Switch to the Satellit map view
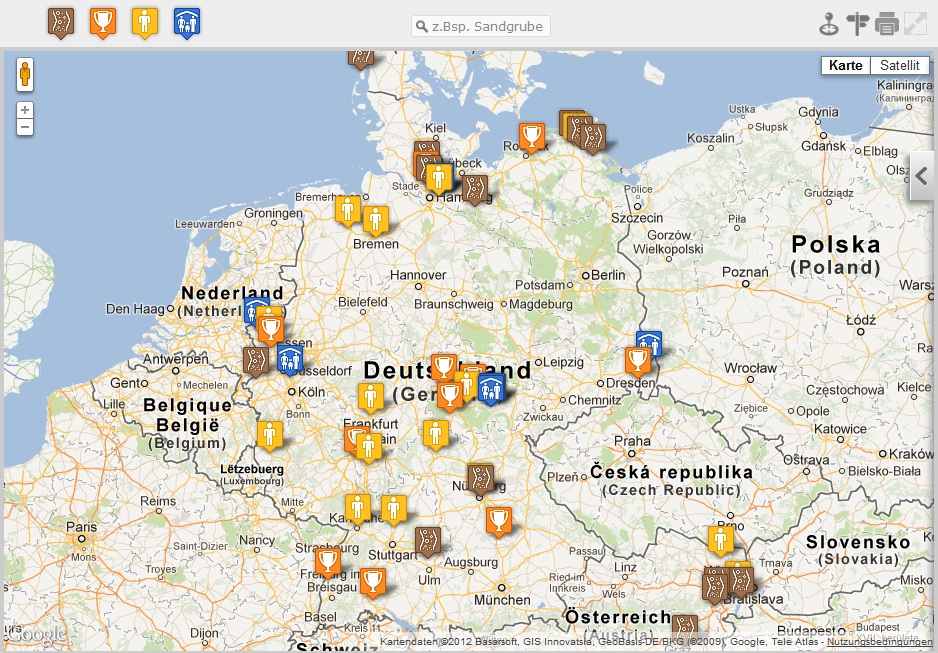 pyautogui.click(x=900, y=65)
